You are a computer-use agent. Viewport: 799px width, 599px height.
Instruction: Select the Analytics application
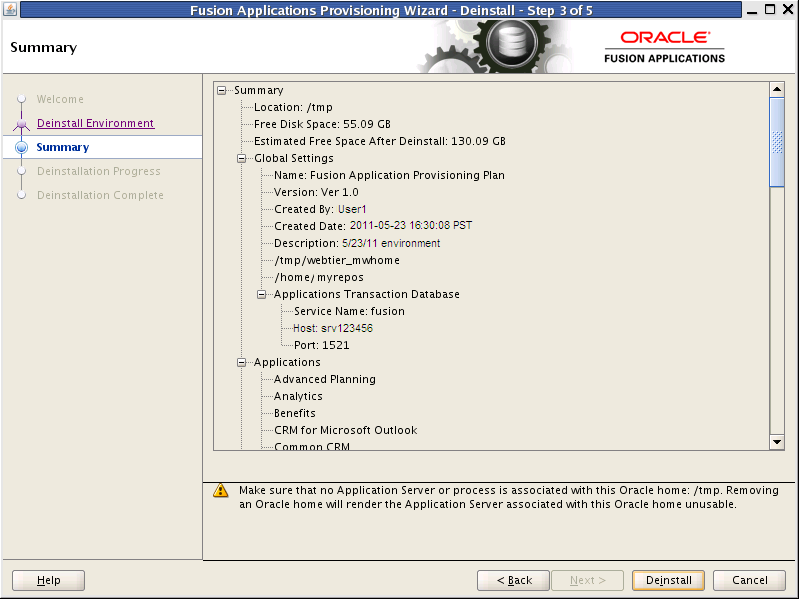tap(298, 396)
